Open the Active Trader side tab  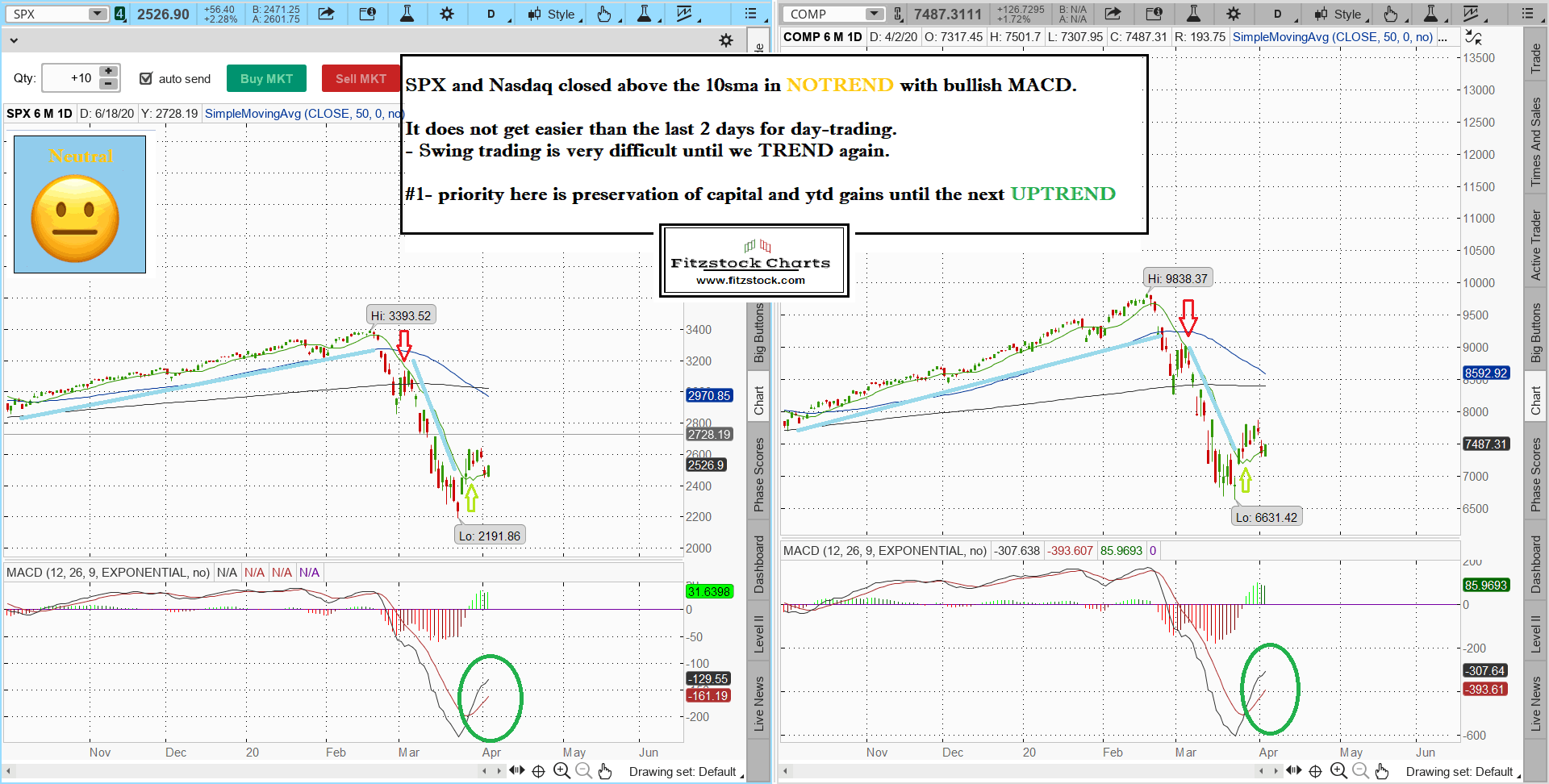(x=1536, y=245)
